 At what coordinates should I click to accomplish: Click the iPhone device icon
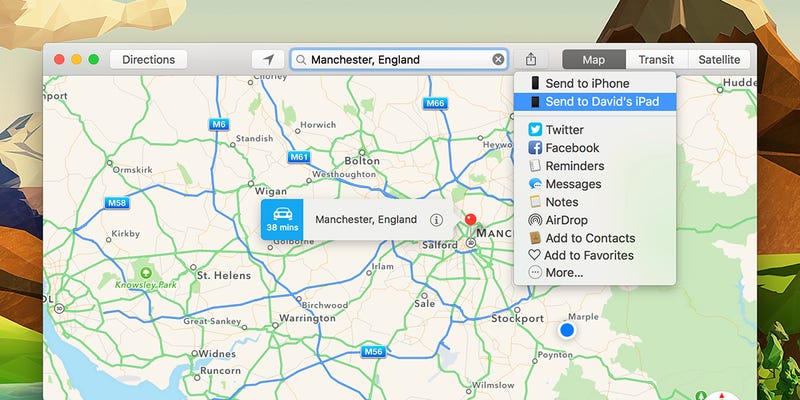[x=535, y=83]
